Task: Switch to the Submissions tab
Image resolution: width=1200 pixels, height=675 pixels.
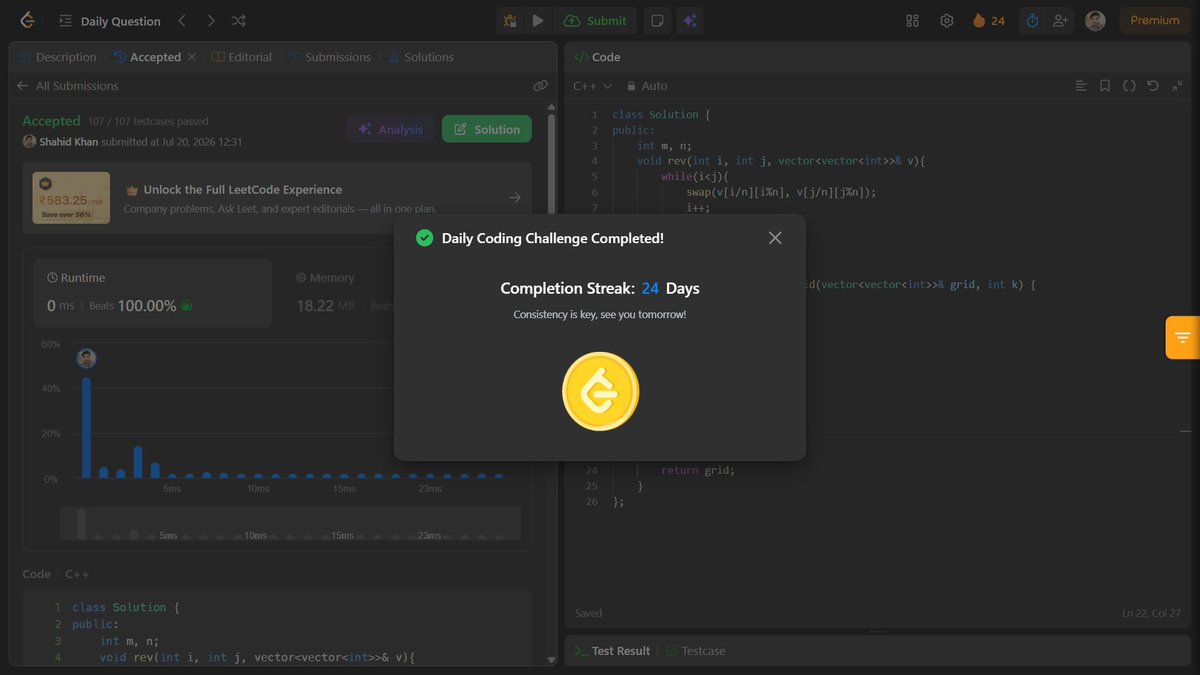Action: point(330,57)
